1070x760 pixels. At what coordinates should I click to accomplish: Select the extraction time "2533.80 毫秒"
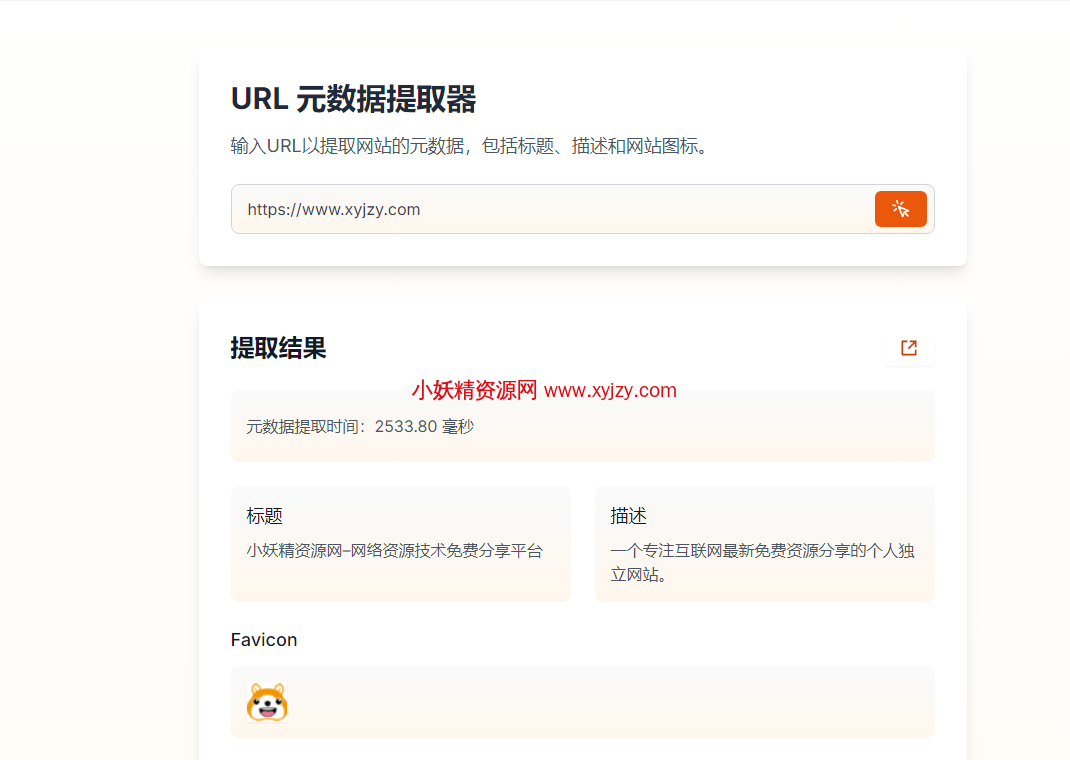point(424,426)
